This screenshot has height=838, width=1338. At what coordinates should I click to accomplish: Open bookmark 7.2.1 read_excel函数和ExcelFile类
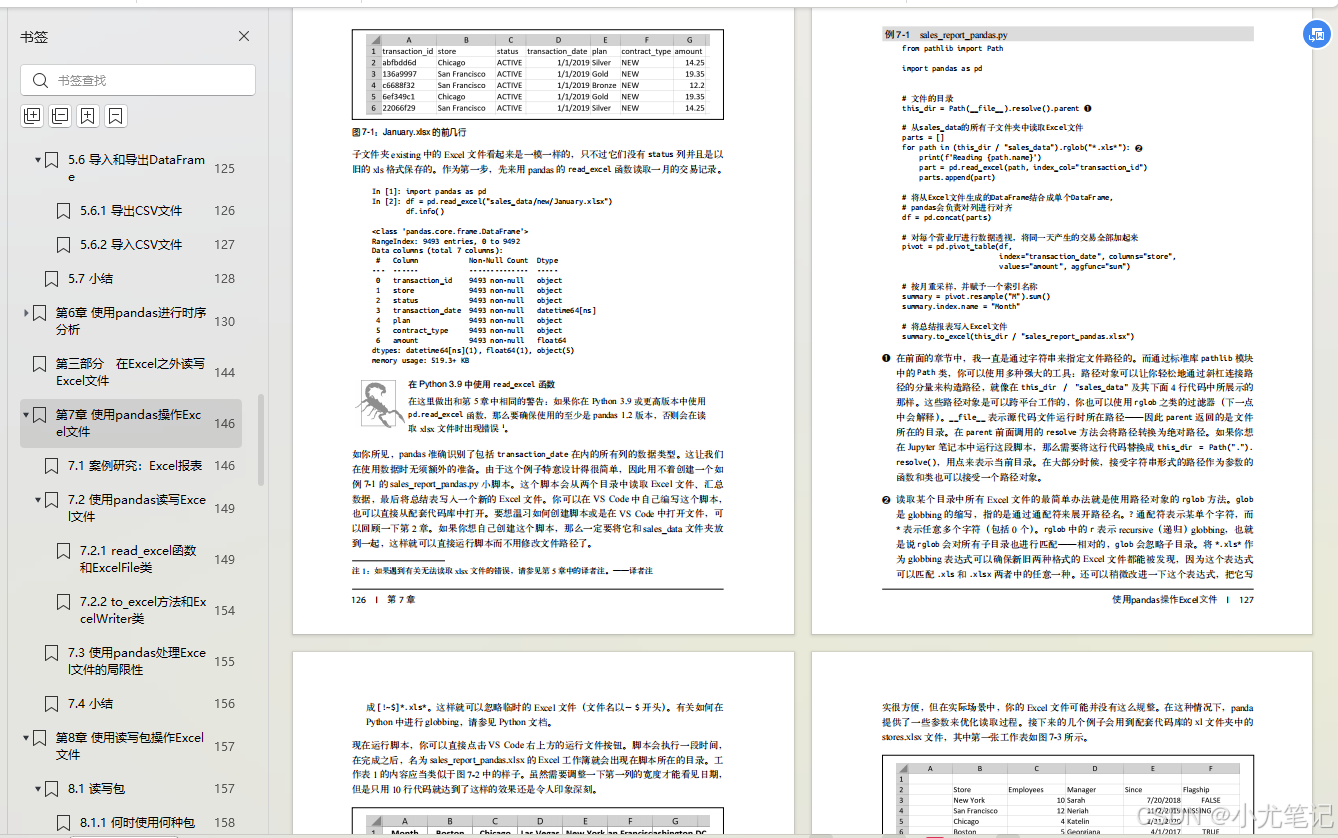138,559
